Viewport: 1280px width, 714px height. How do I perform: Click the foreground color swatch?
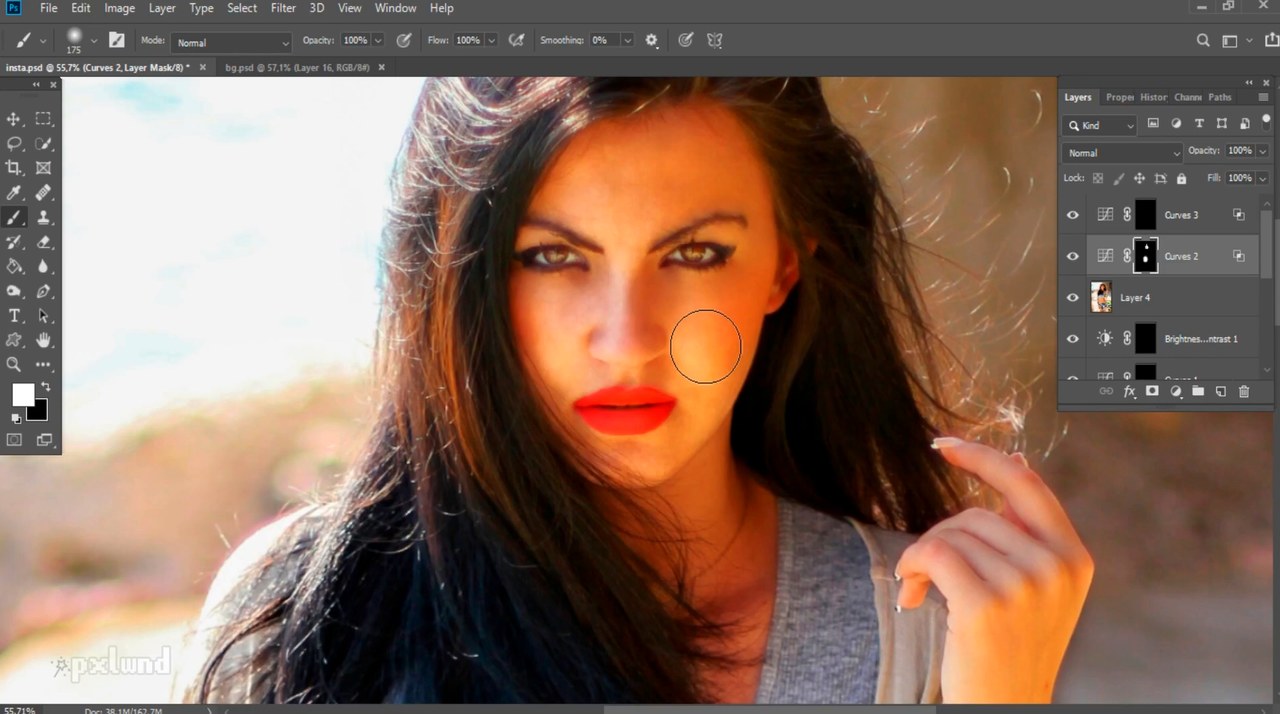[22, 395]
